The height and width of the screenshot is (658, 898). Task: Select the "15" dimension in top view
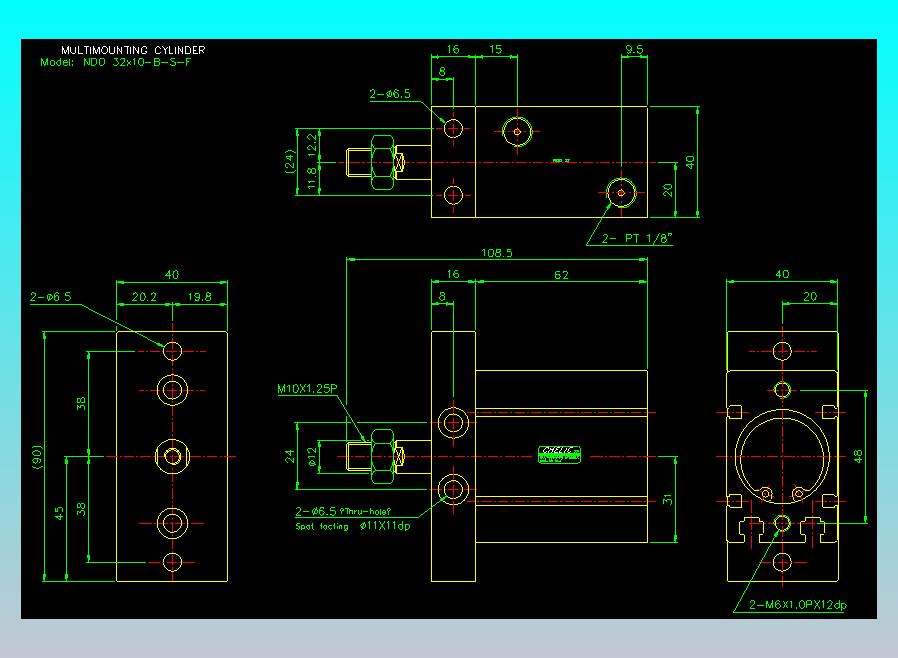pyautogui.click(x=496, y=49)
